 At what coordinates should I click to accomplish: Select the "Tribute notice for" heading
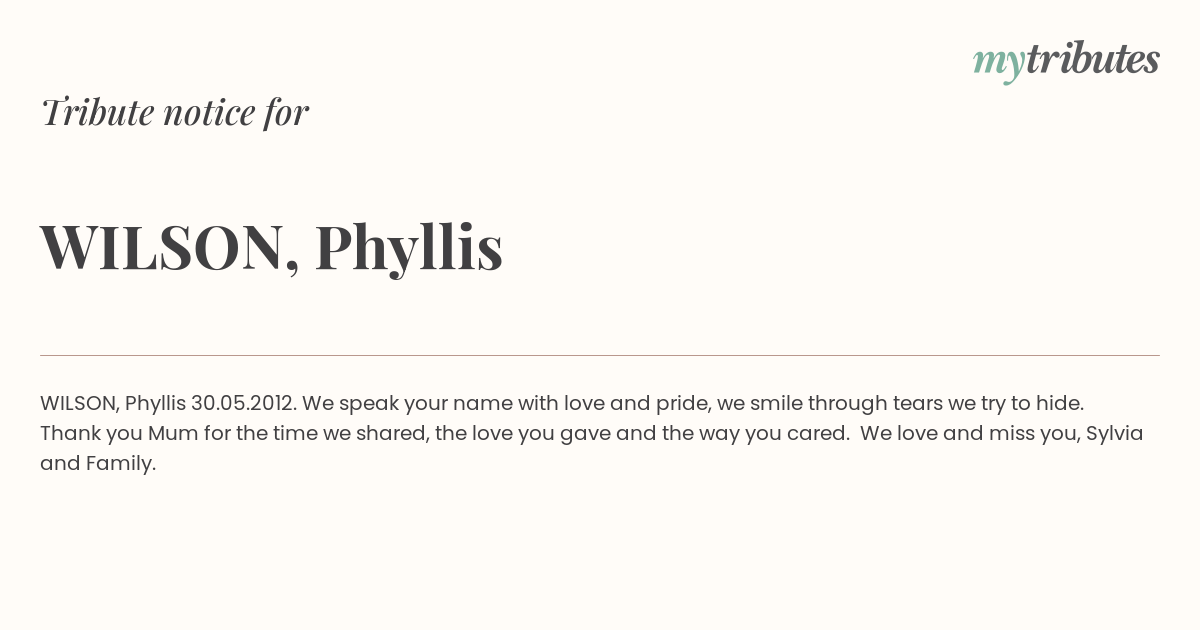(x=175, y=112)
